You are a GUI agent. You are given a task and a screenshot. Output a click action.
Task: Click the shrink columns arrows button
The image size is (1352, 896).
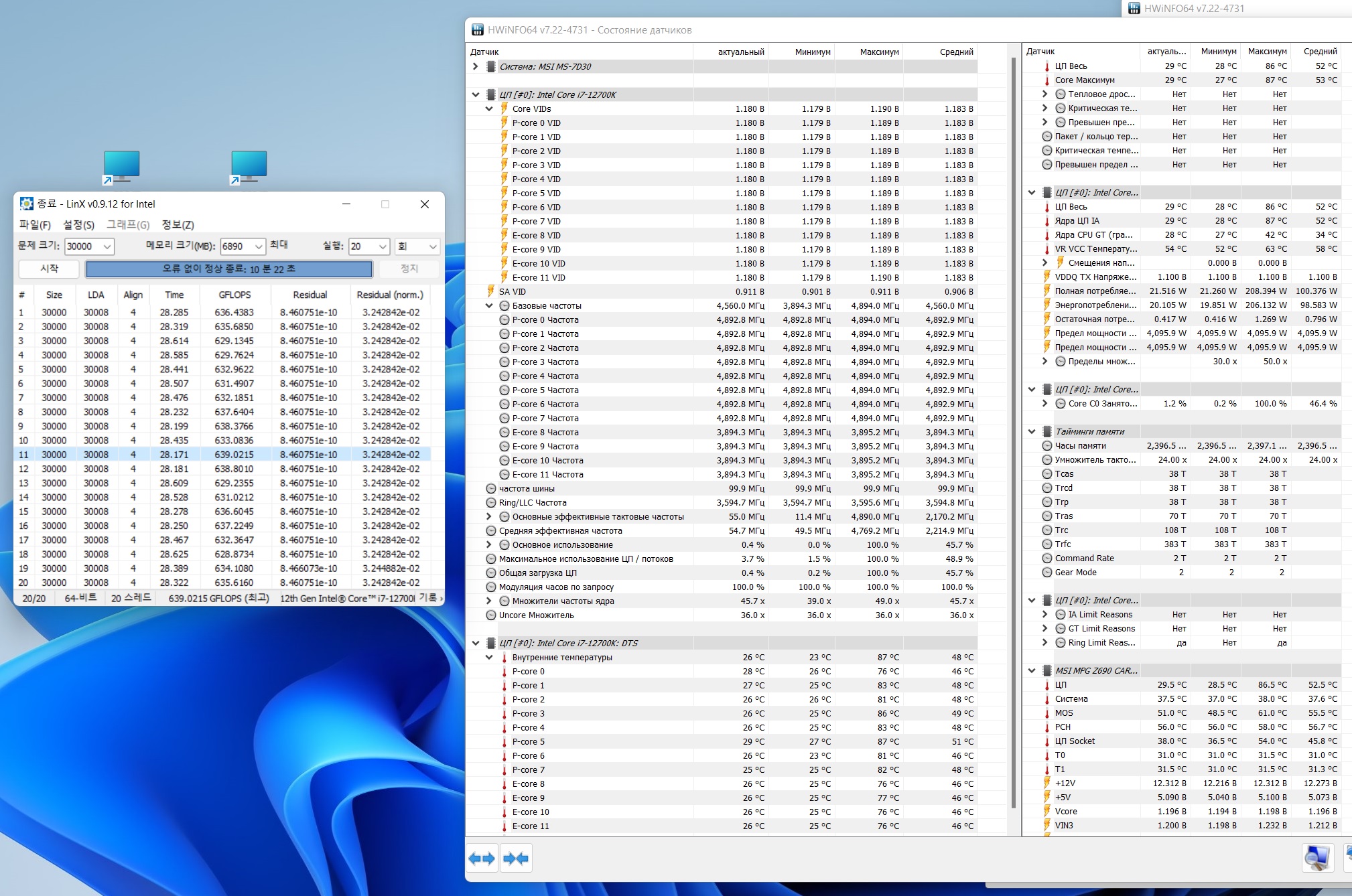click(x=515, y=858)
